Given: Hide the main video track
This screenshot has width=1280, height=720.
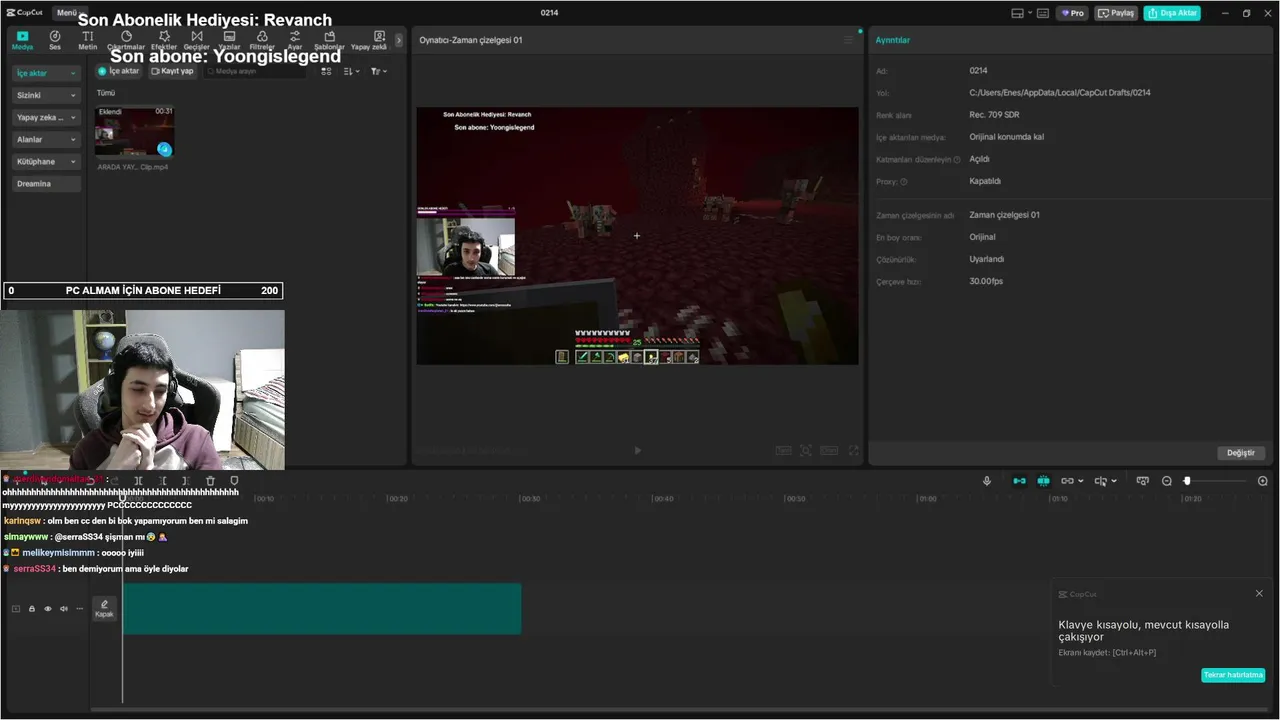Looking at the screenshot, I should click(x=48, y=608).
